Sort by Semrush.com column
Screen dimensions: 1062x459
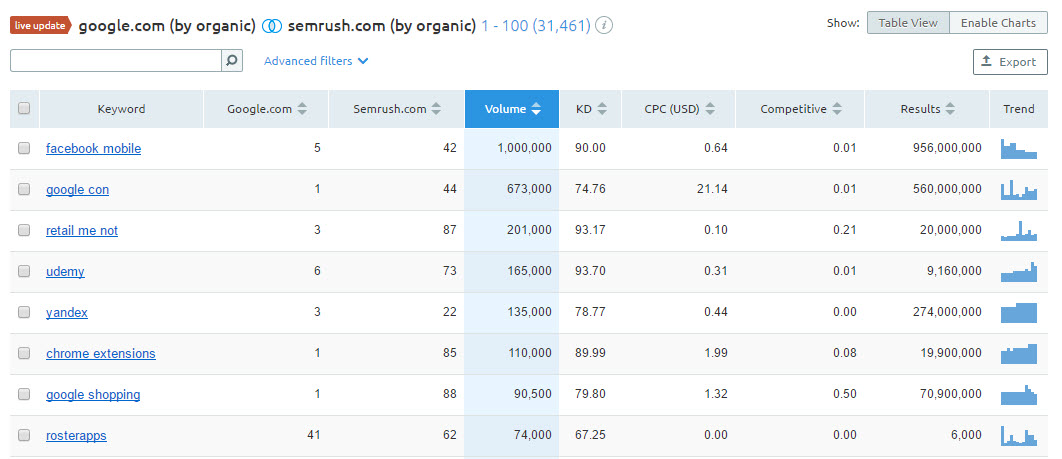[x=397, y=109]
